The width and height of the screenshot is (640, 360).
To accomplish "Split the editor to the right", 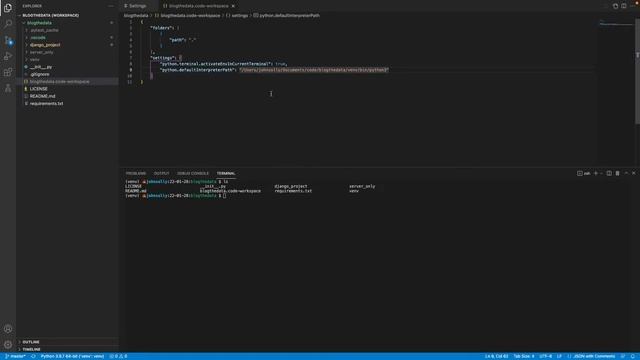I will click(624, 6).
